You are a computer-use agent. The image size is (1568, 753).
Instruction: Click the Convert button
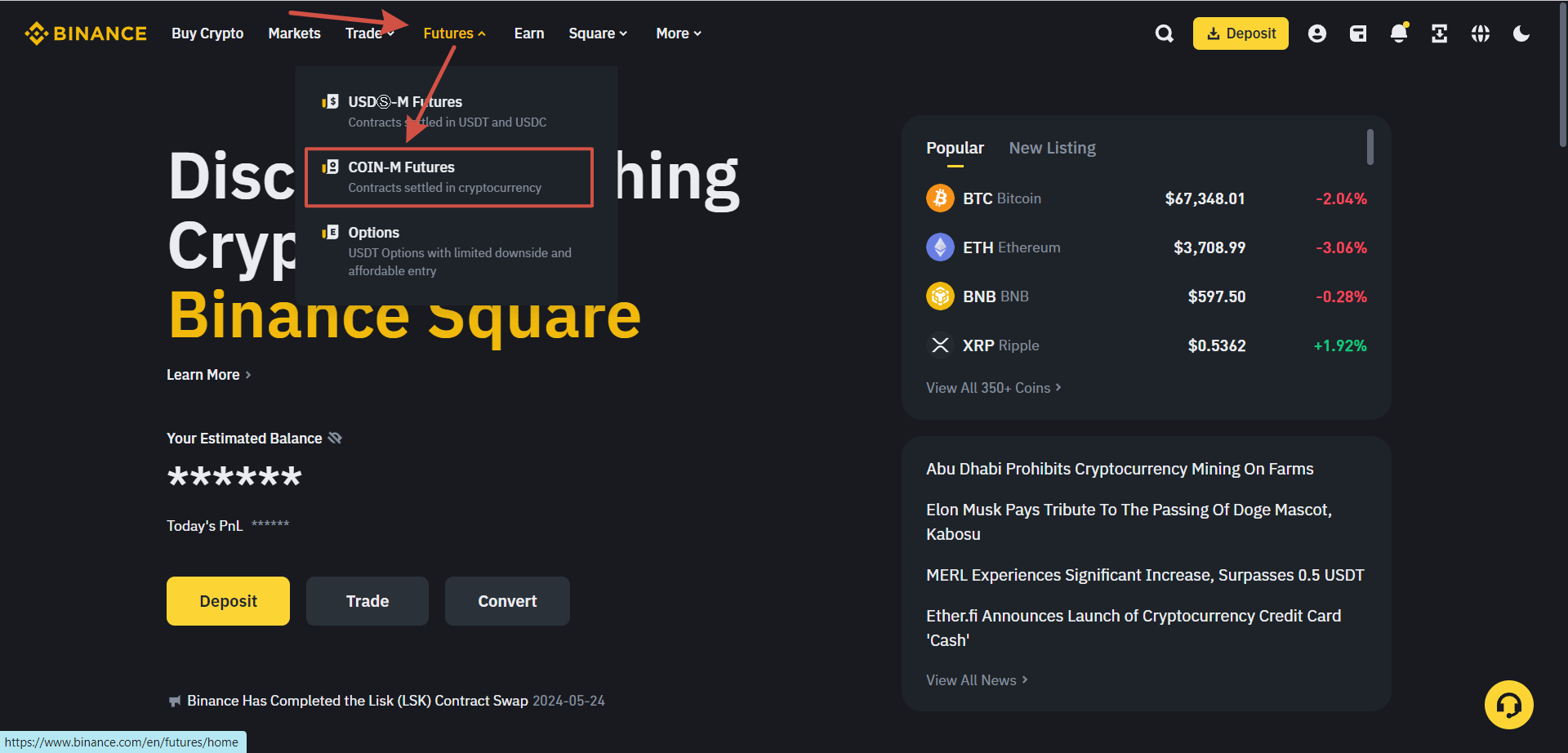507,601
